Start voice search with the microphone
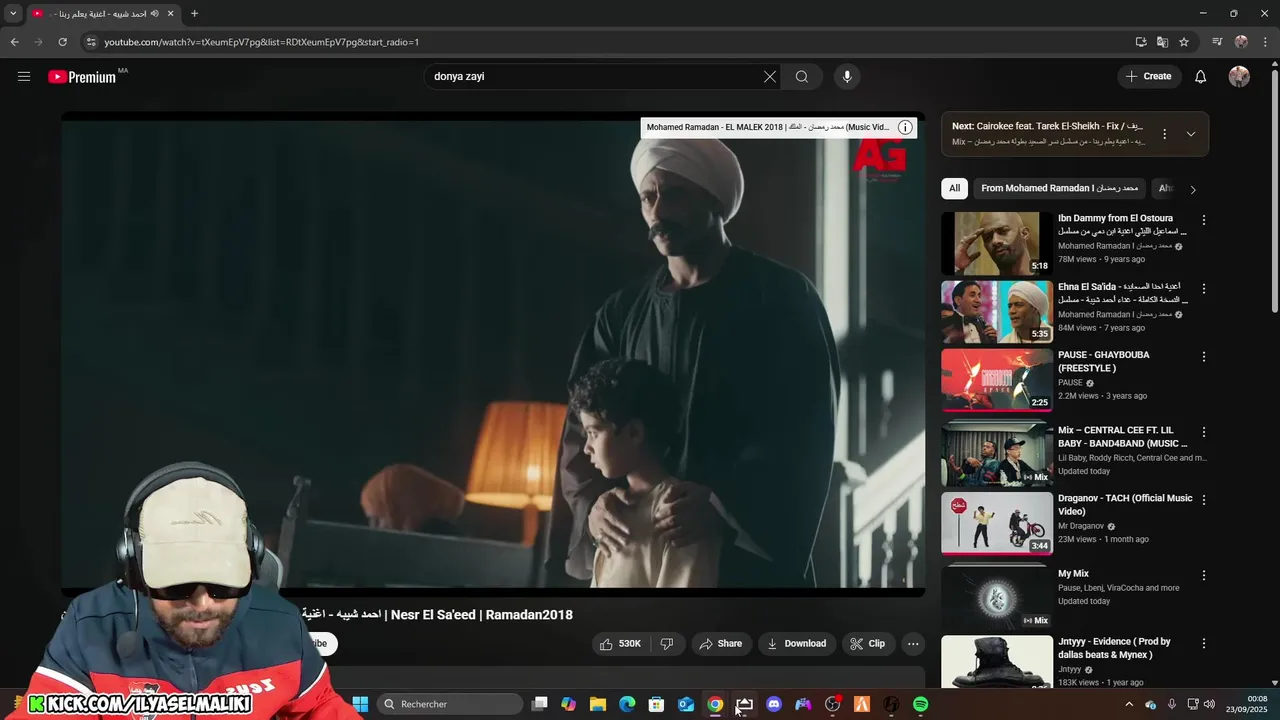 [x=847, y=76]
